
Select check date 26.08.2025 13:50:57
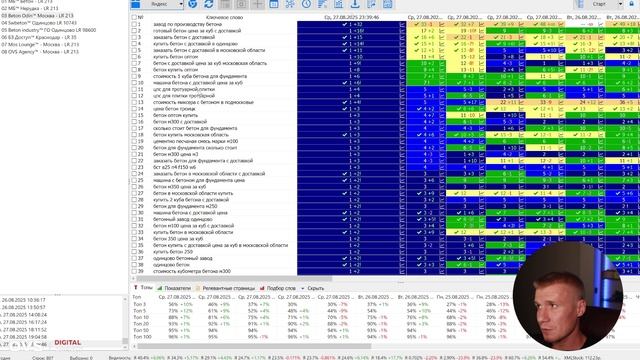coord(24,307)
